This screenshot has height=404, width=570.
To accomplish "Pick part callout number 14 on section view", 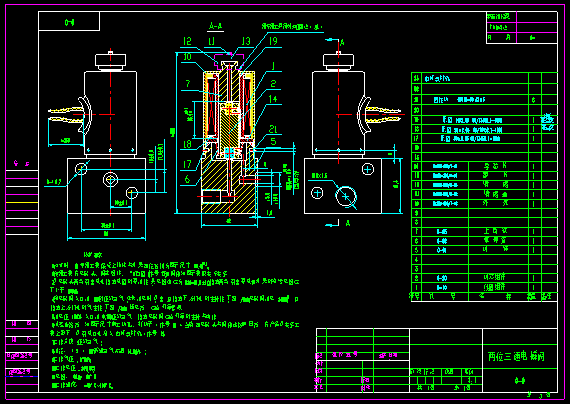I will pyautogui.click(x=273, y=99).
